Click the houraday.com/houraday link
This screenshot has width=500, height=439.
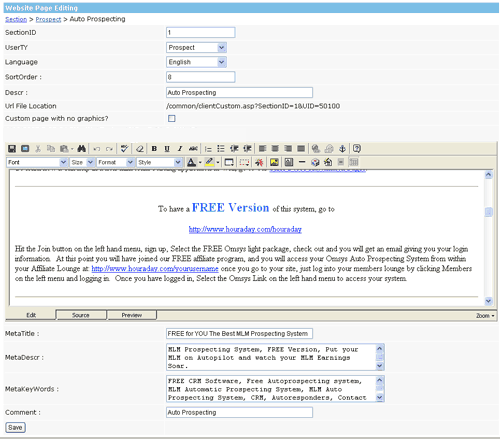pyautogui.click(x=245, y=229)
